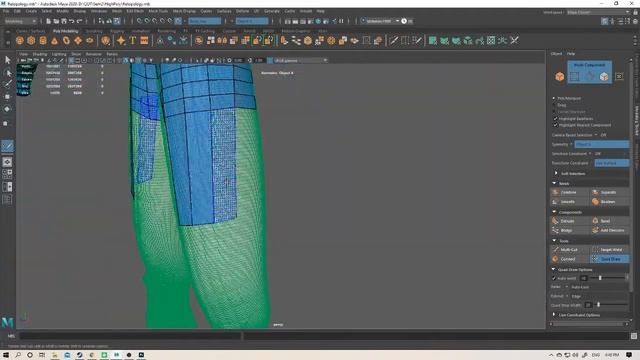This screenshot has height=360, width=640.
Task: Open the Modeling menu set dropdown
Action: tap(20, 21)
